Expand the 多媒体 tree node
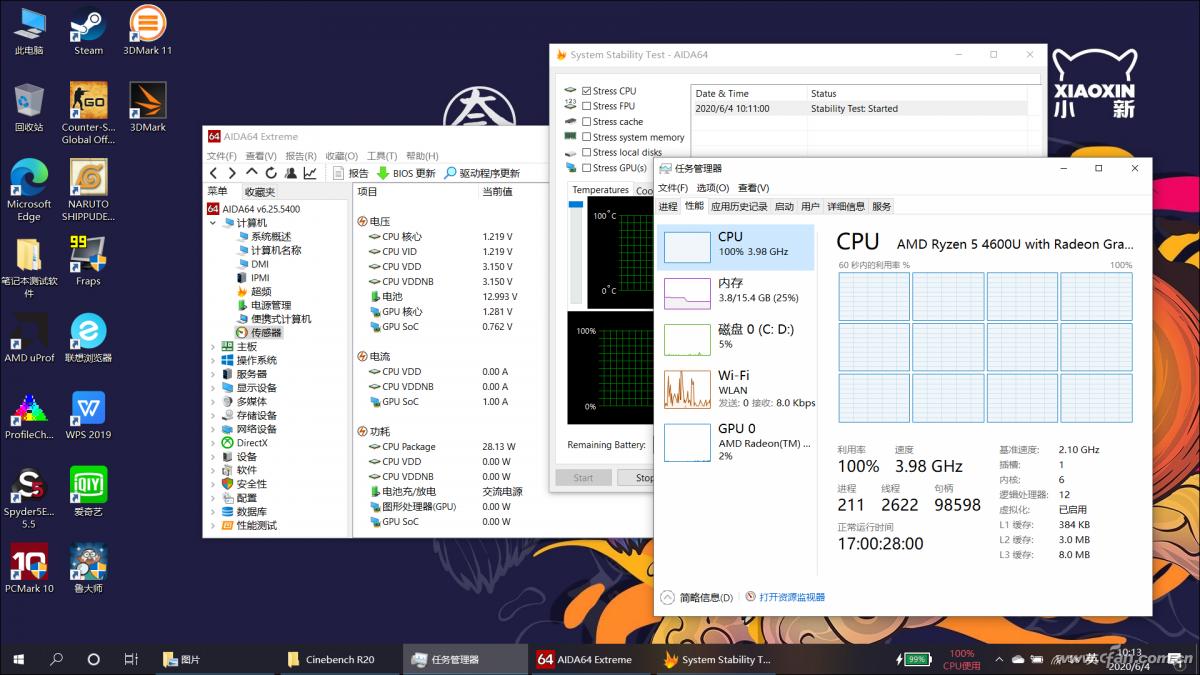Screen dimensions: 1200x675 [213, 402]
